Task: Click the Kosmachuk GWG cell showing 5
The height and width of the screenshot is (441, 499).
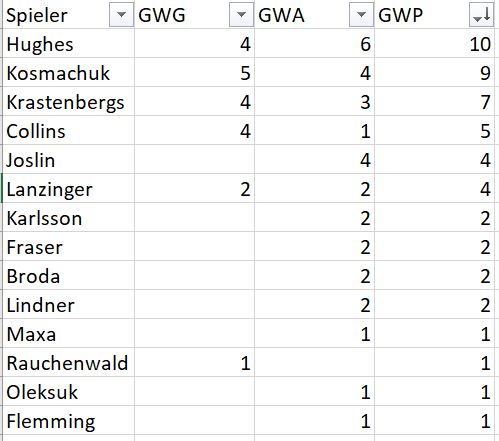Action: [x=194, y=72]
